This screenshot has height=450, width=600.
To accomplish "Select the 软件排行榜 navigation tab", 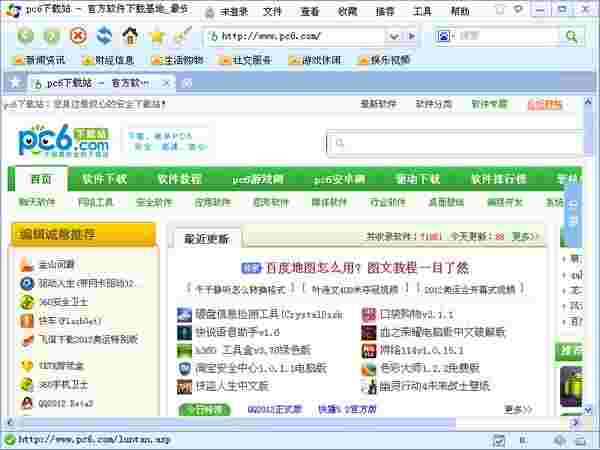I will coord(499,179).
